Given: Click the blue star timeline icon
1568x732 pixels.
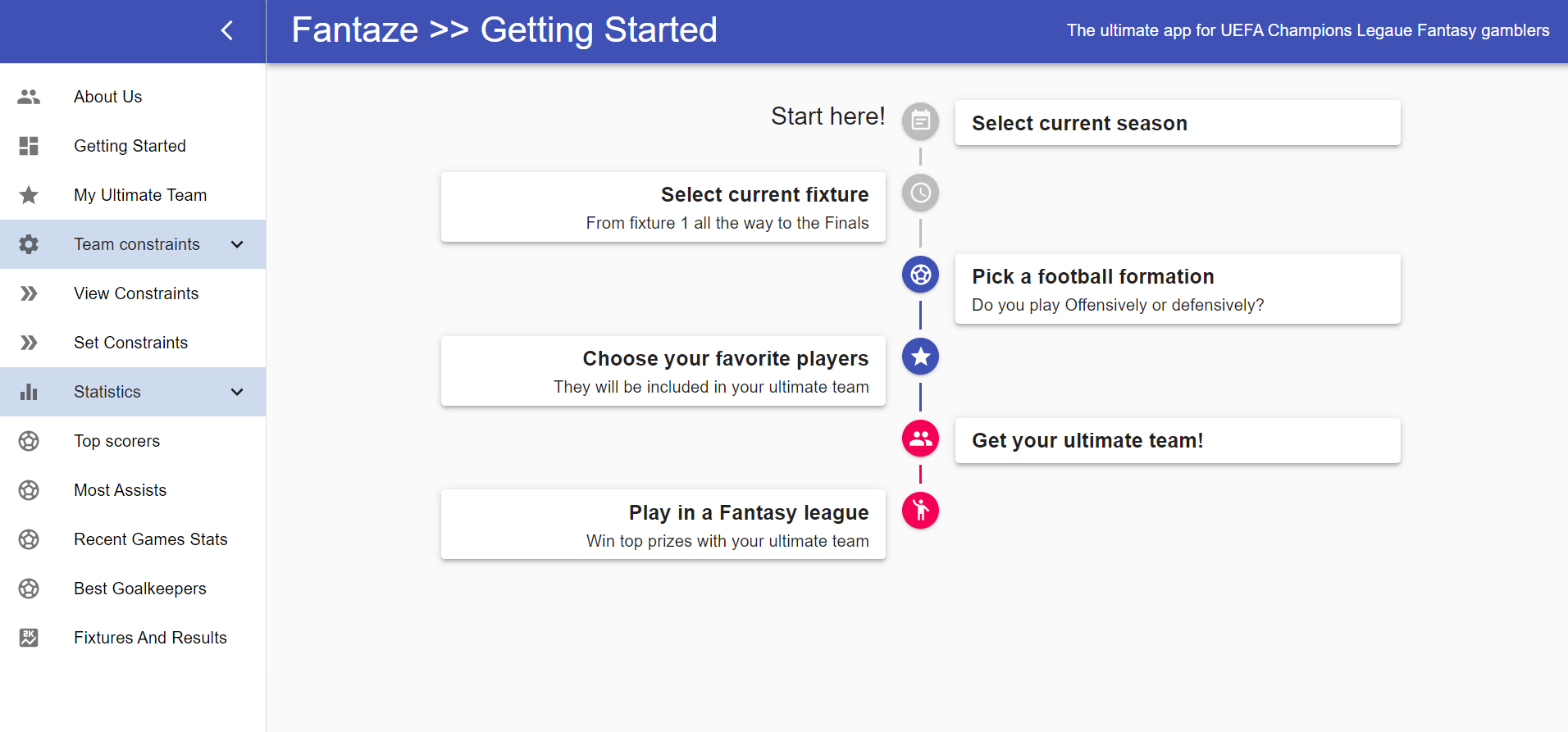Looking at the screenshot, I should pos(920,357).
